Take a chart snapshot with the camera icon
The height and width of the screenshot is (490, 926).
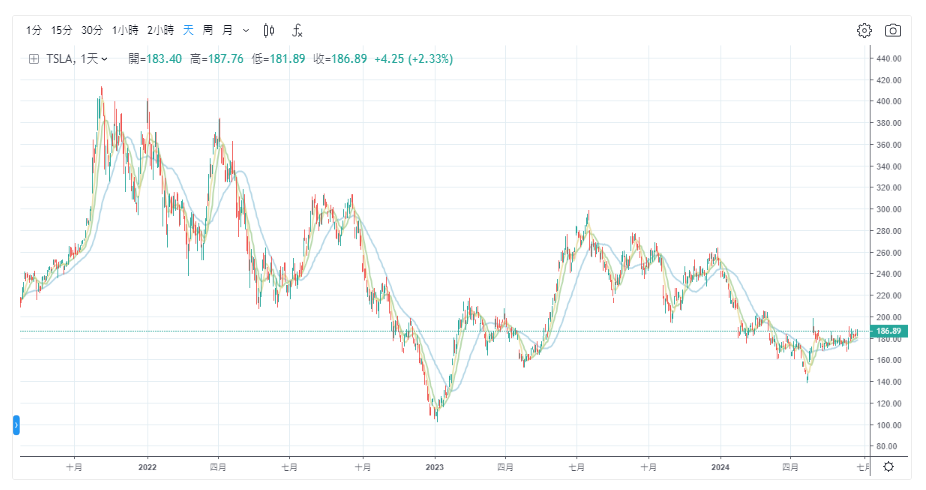coord(893,31)
